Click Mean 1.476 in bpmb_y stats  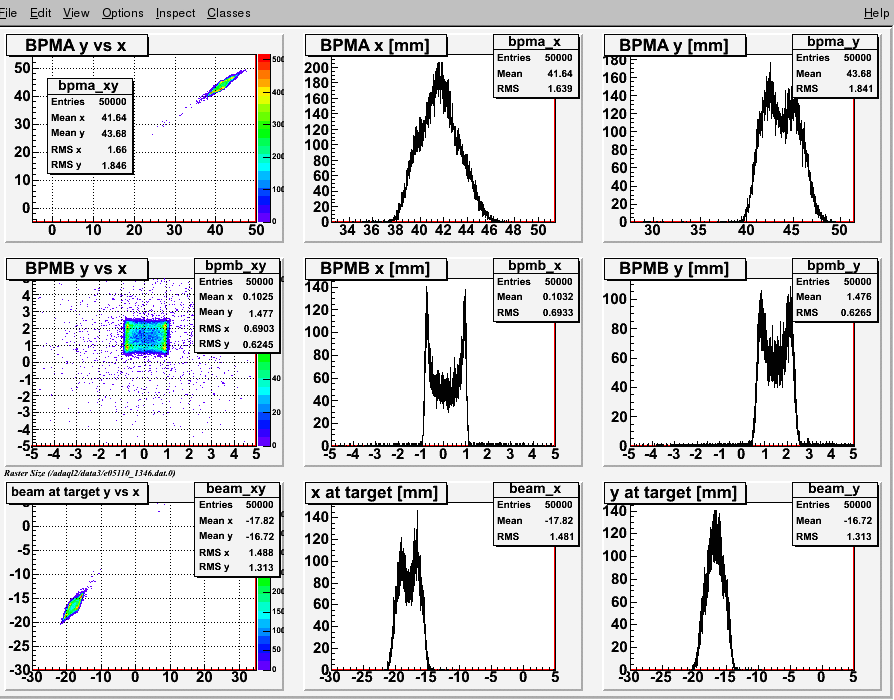pyautogui.click(x=834, y=297)
